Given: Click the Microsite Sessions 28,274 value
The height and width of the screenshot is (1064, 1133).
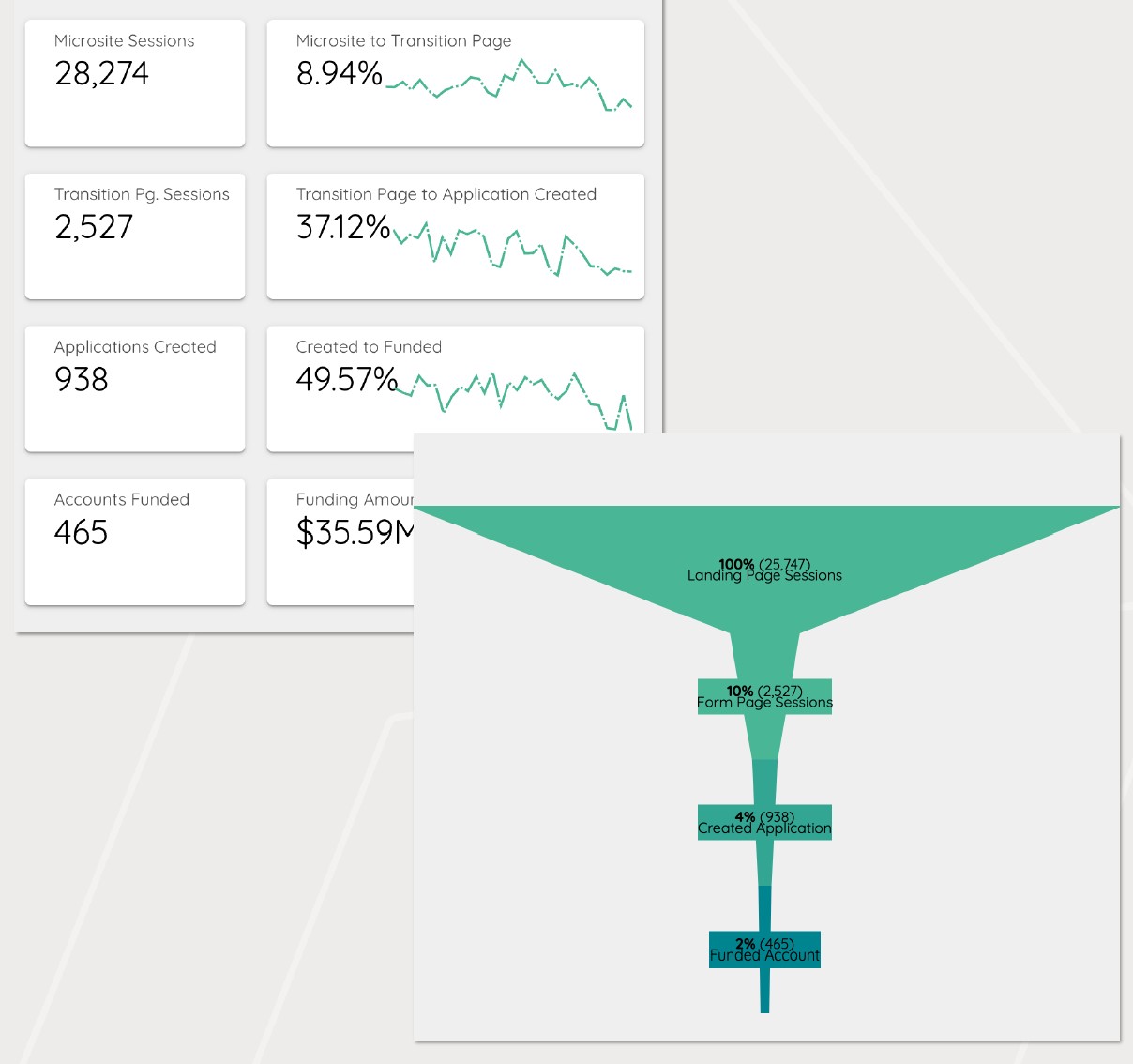Looking at the screenshot, I should [101, 73].
